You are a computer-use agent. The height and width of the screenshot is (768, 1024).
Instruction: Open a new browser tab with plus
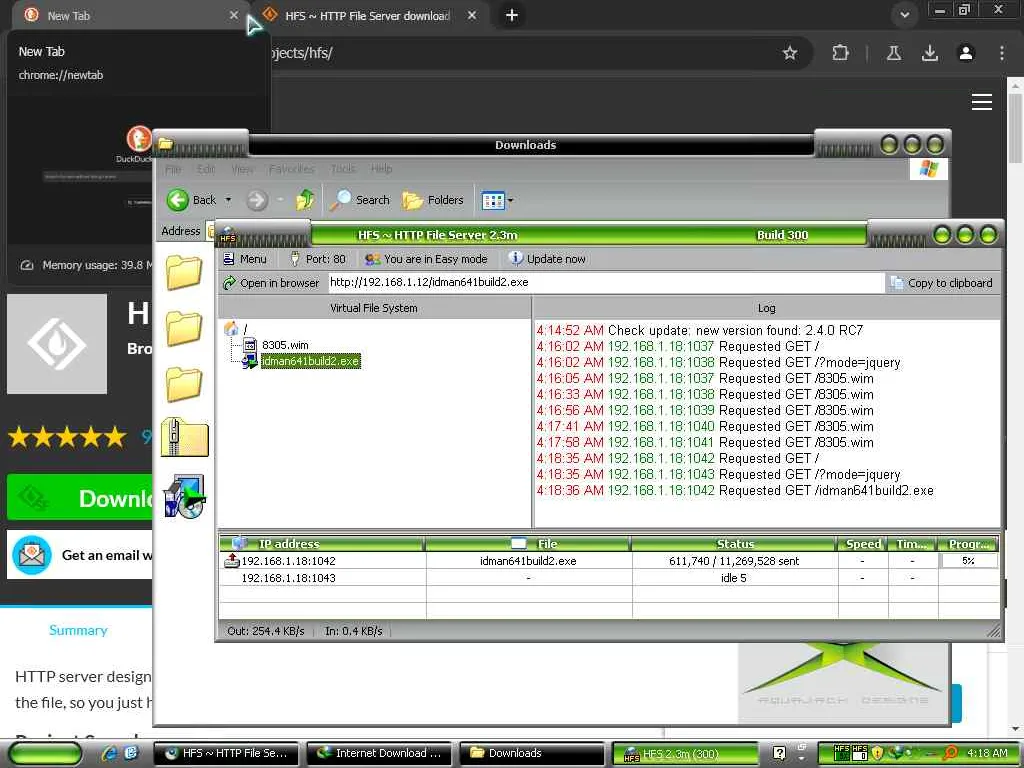[x=512, y=15]
